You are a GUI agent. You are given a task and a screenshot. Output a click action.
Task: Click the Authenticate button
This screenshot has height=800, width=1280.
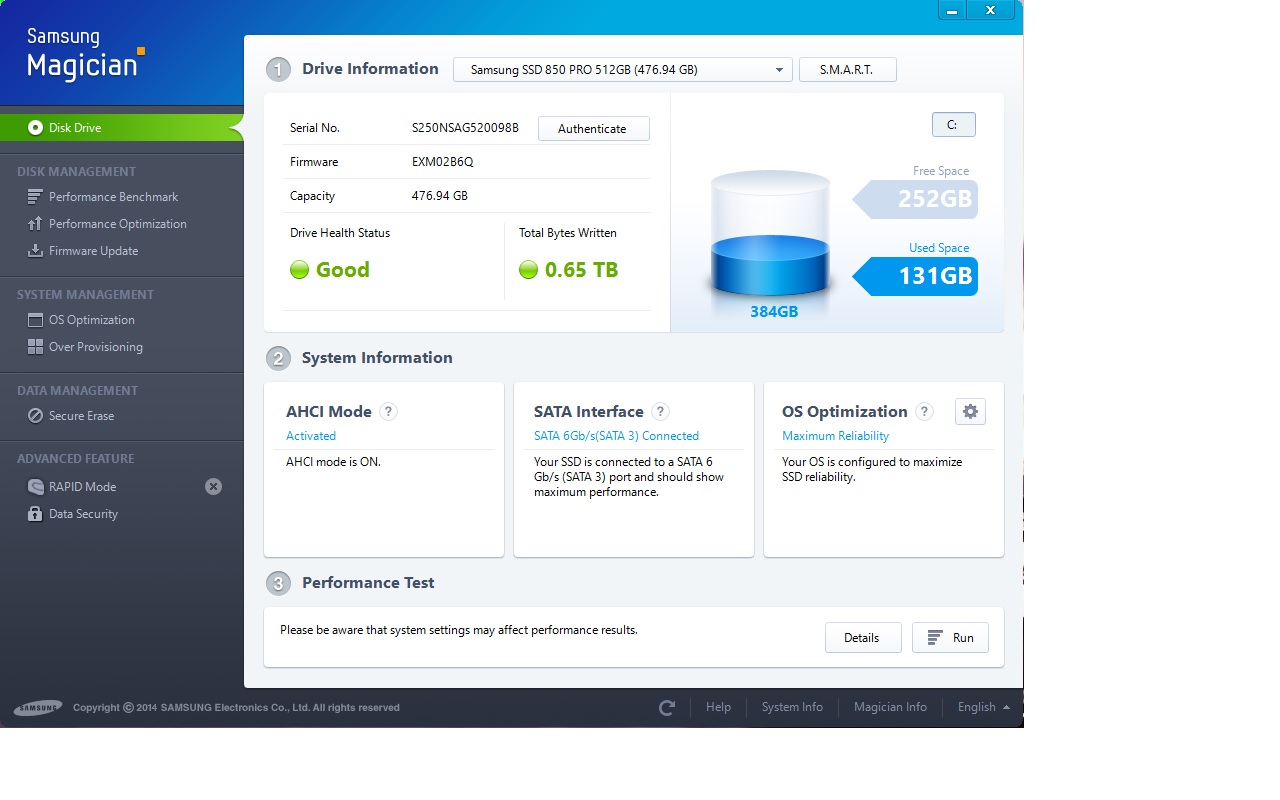[593, 129]
